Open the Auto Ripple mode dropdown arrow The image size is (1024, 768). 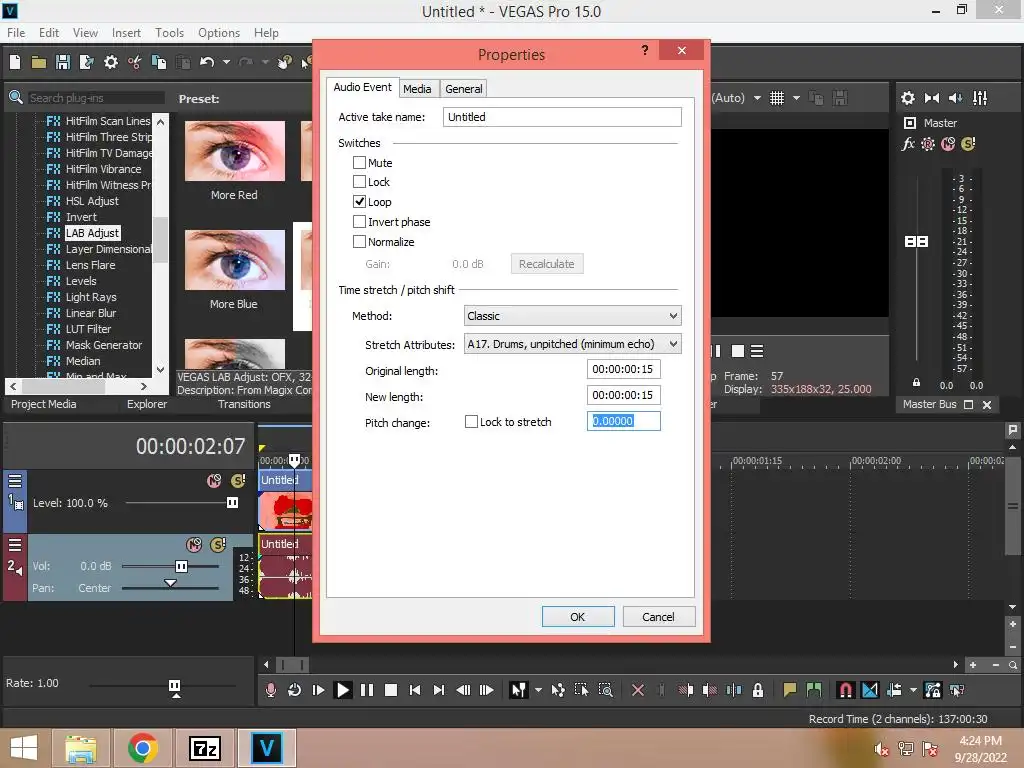pyautogui.click(x=913, y=690)
